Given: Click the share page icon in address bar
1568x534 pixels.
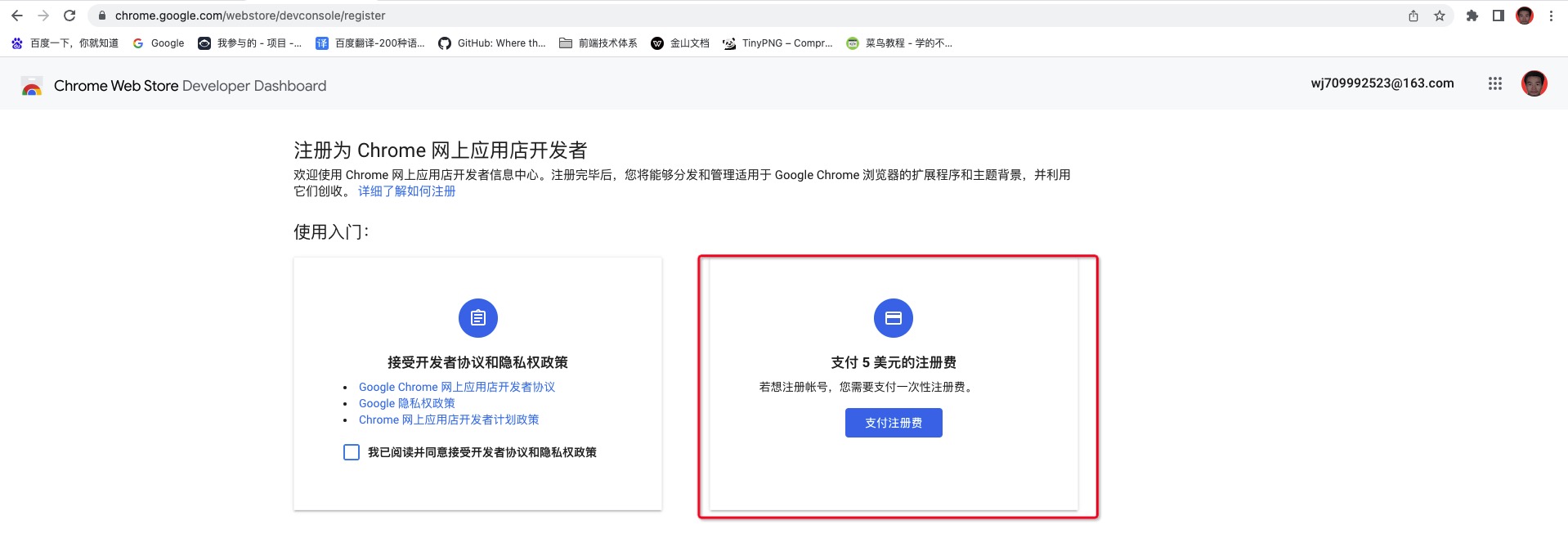Looking at the screenshot, I should pos(1413,16).
